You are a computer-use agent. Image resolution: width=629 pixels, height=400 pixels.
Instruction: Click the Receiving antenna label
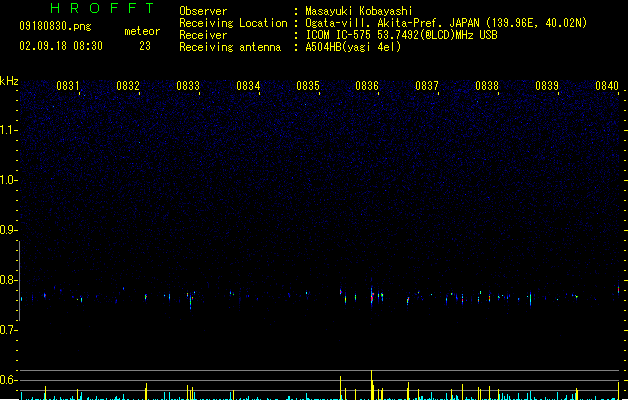click(x=230, y=47)
